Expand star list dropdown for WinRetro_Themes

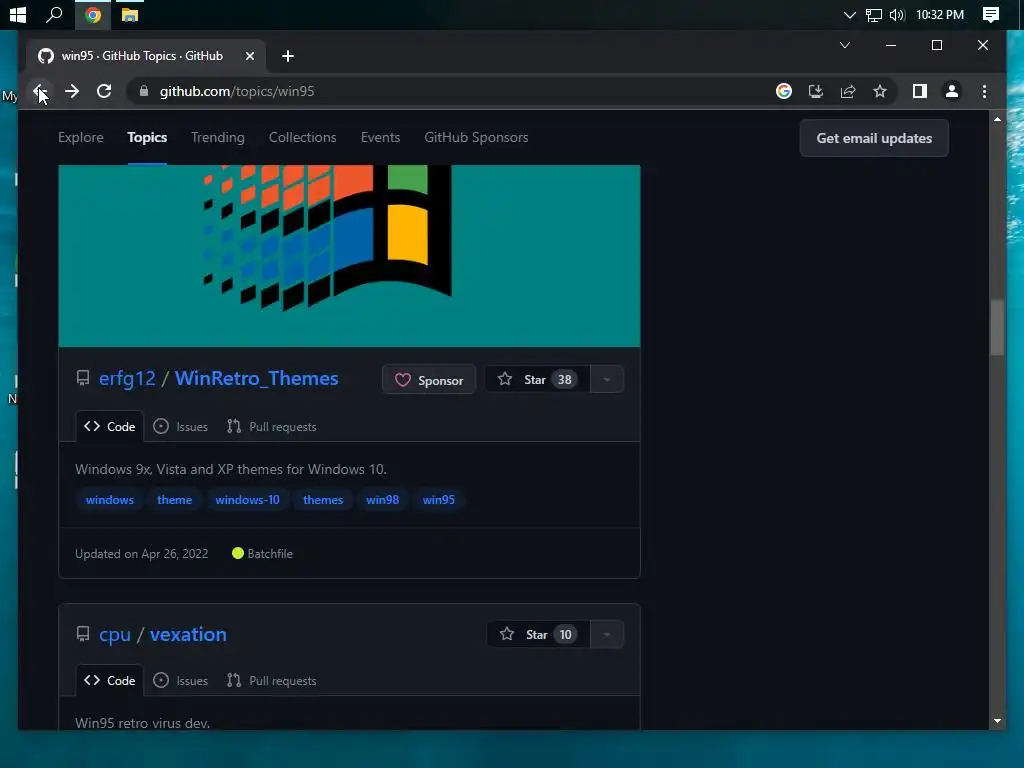point(607,379)
